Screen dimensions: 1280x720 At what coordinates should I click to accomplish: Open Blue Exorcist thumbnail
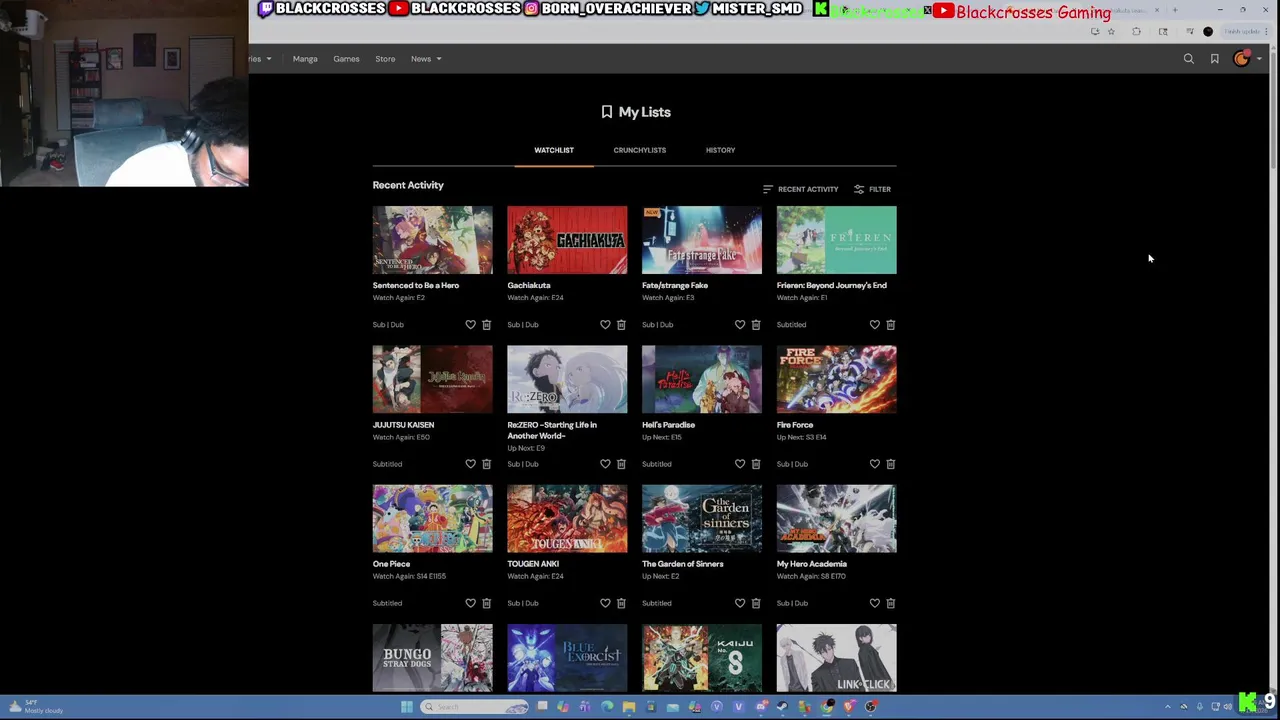click(567, 658)
